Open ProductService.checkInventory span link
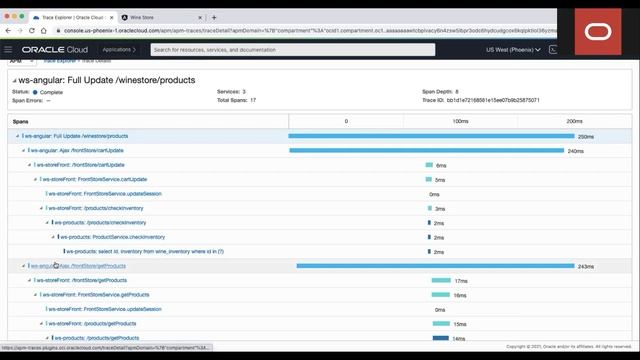This screenshot has width=640, height=360. pos(113,237)
